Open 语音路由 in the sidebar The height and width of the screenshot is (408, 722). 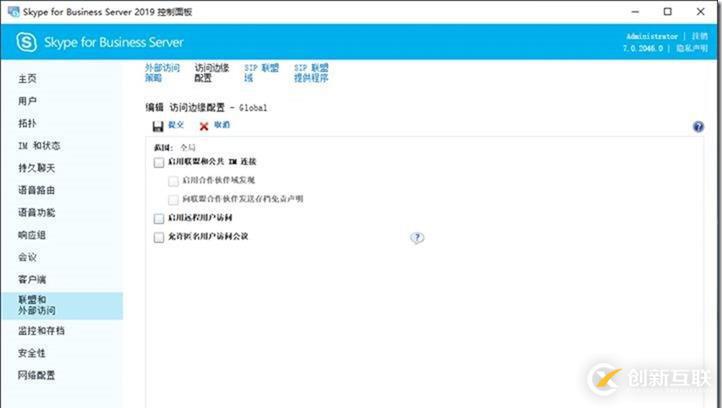coord(36,190)
